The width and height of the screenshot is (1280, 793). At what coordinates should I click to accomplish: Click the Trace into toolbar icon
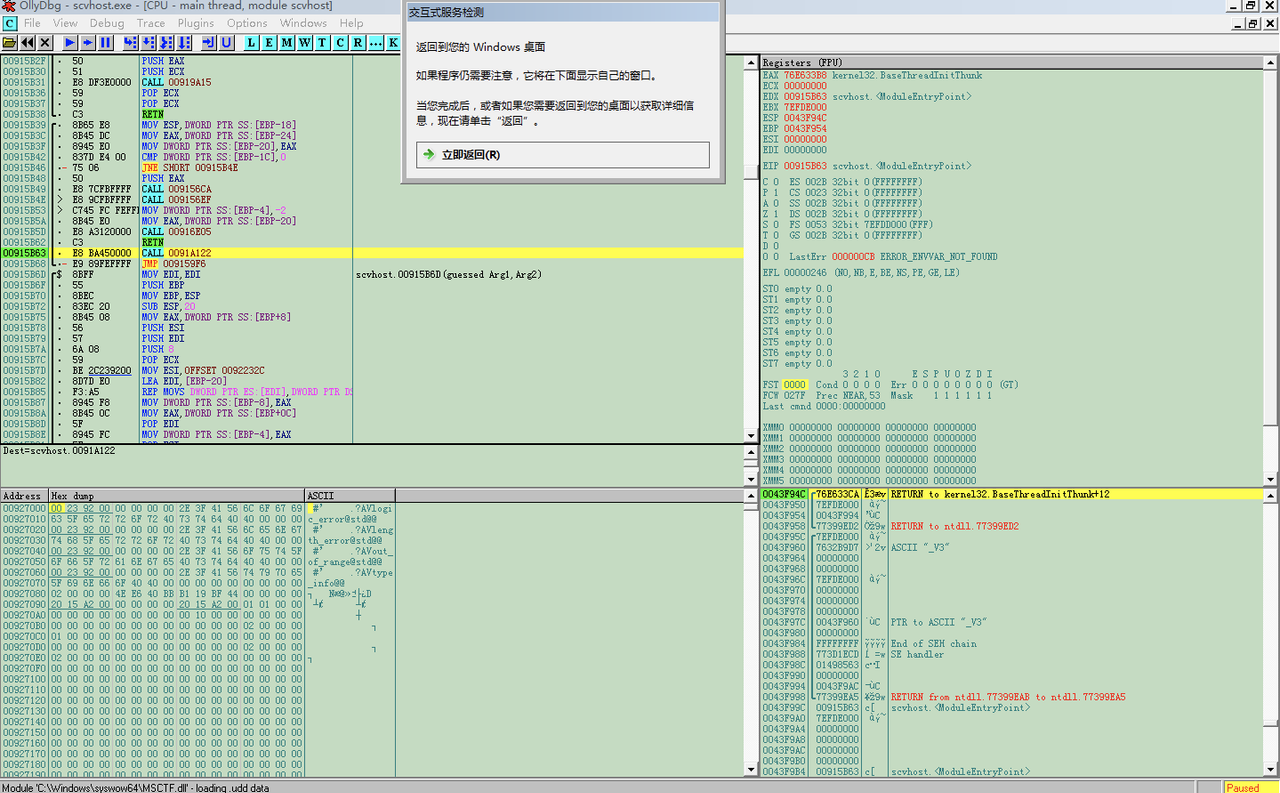167,42
